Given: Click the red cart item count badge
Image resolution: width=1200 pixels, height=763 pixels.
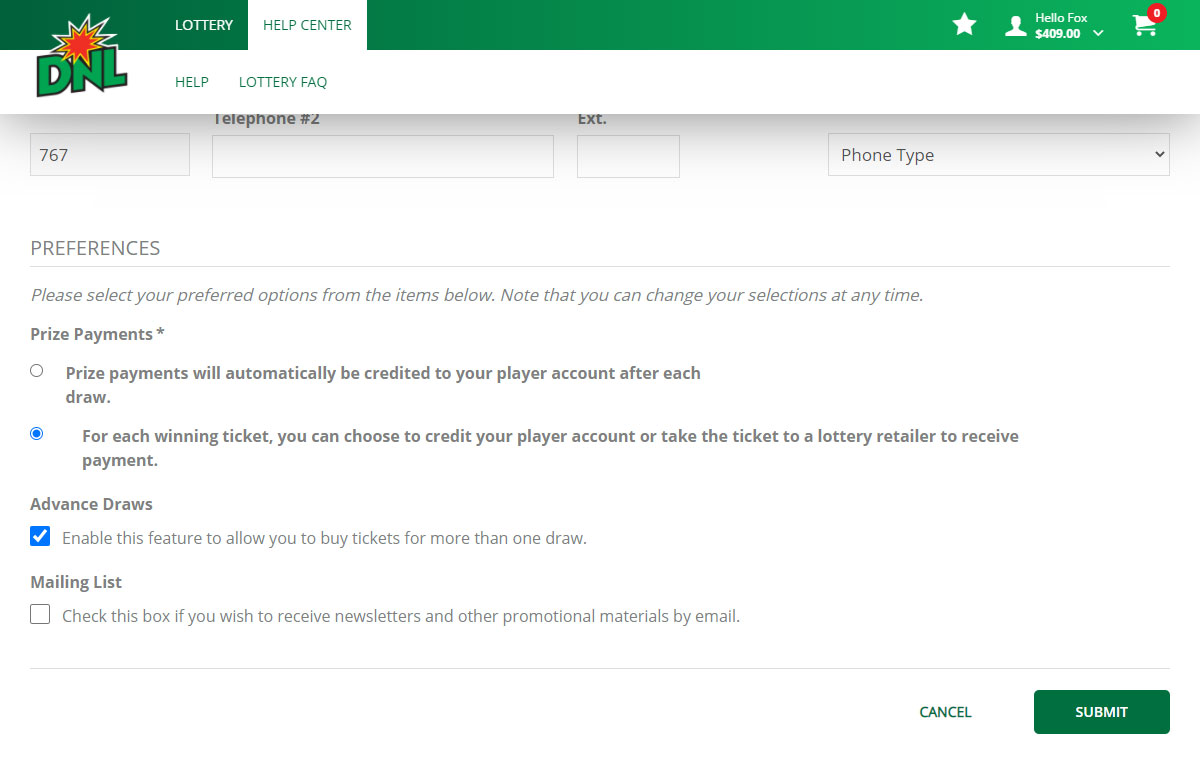Looking at the screenshot, I should click(x=1156, y=13).
